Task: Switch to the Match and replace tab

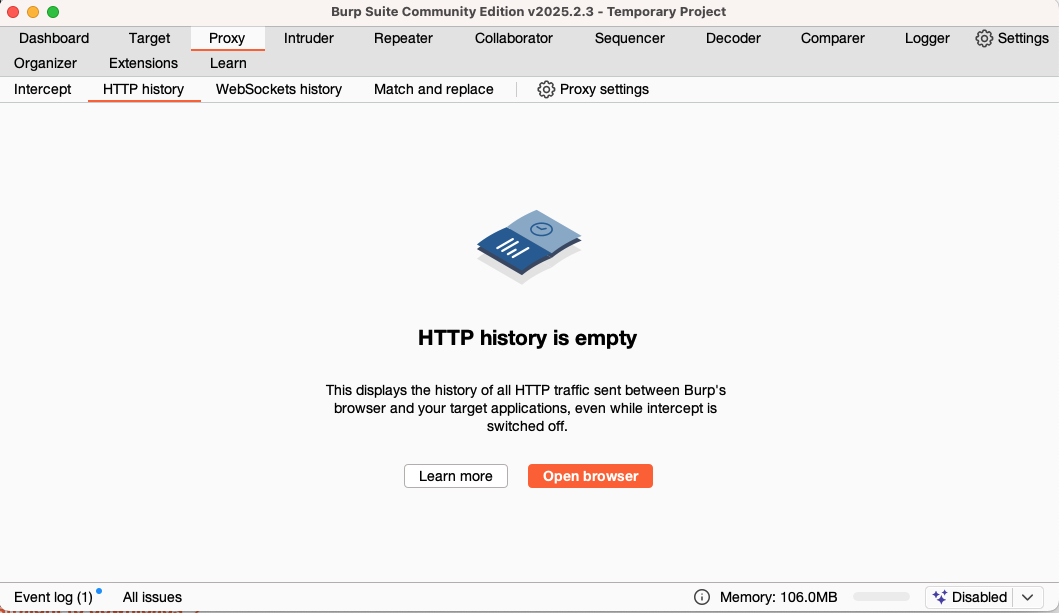Action: pos(433,89)
